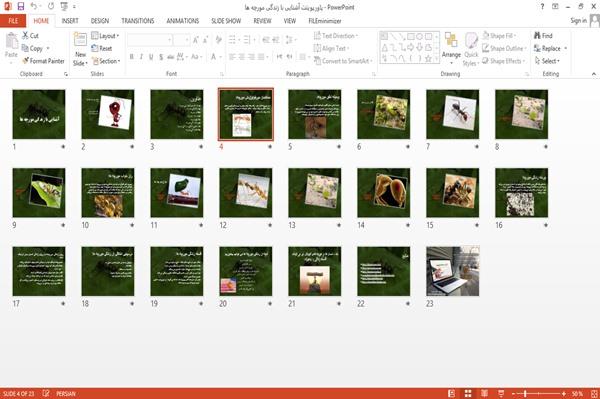Open the Layout dropdown
Image resolution: width=600 pixels, height=399 pixels.
click(105, 36)
